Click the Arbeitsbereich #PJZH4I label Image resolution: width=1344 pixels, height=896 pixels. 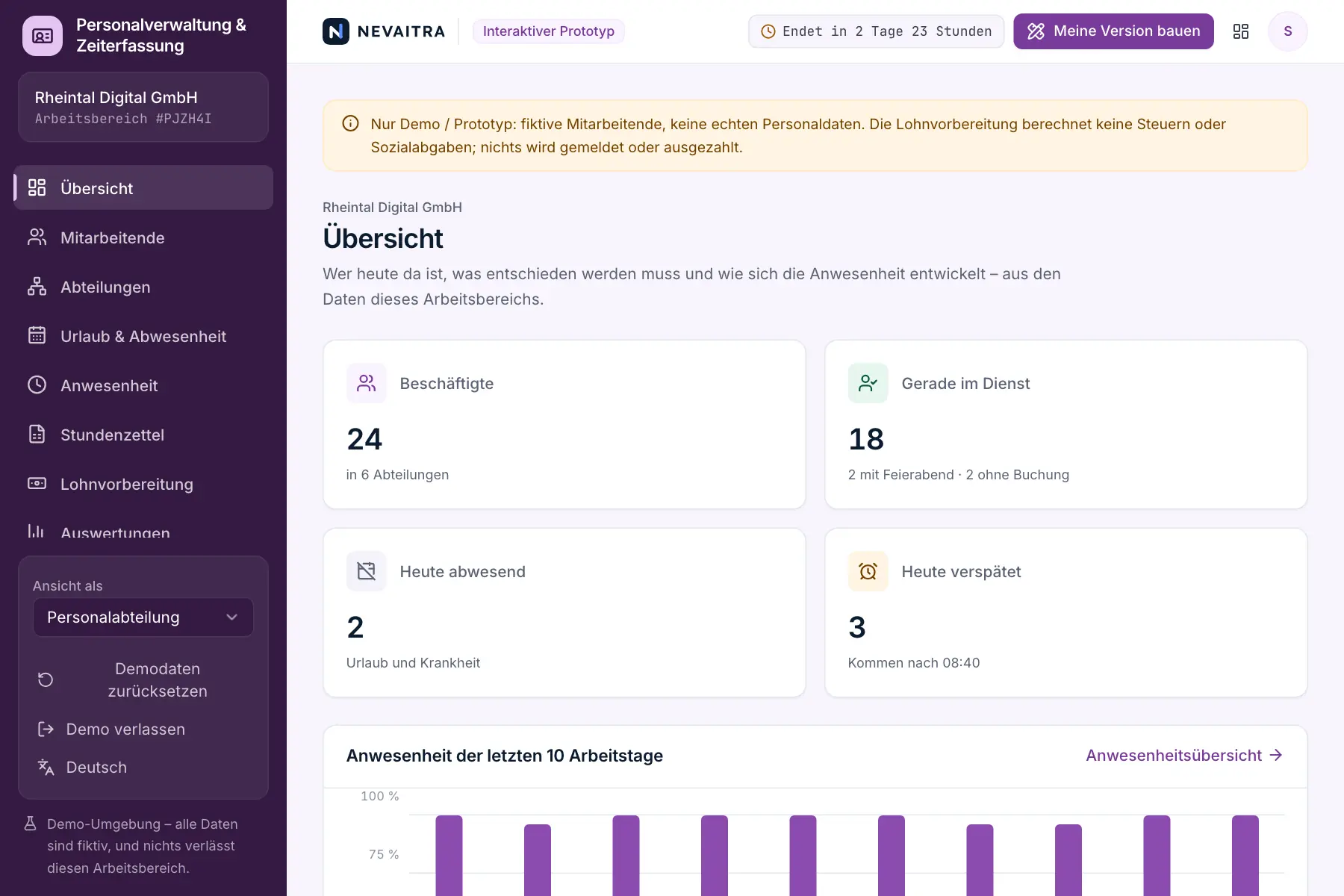point(123,119)
